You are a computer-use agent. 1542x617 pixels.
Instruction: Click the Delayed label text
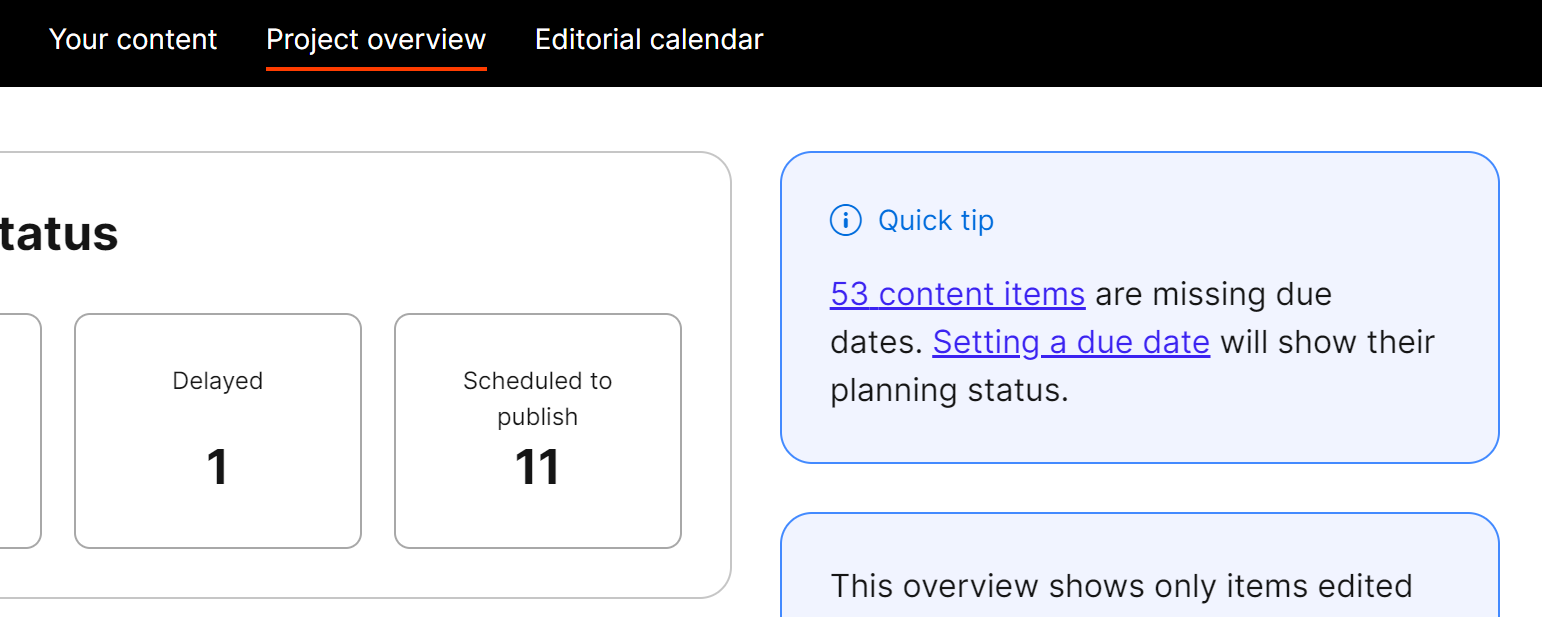217,381
